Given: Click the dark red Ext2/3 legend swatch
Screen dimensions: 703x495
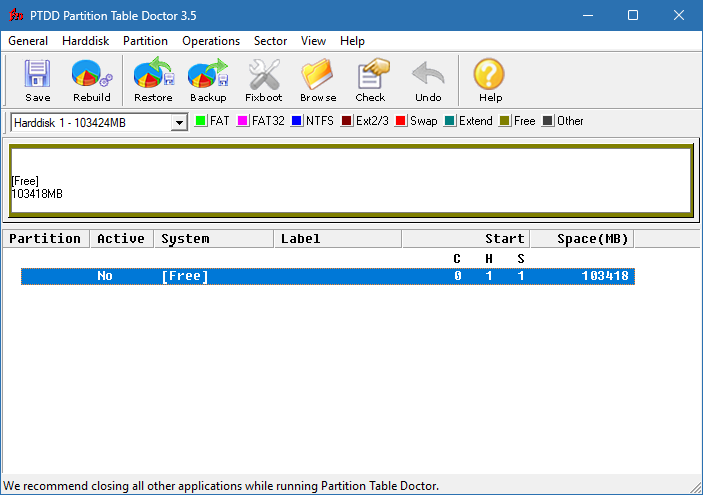Looking at the screenshot, I should [347, 121].
